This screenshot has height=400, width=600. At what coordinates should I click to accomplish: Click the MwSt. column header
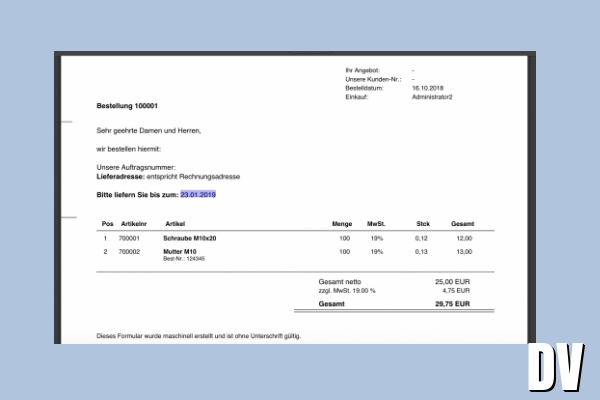377,223
